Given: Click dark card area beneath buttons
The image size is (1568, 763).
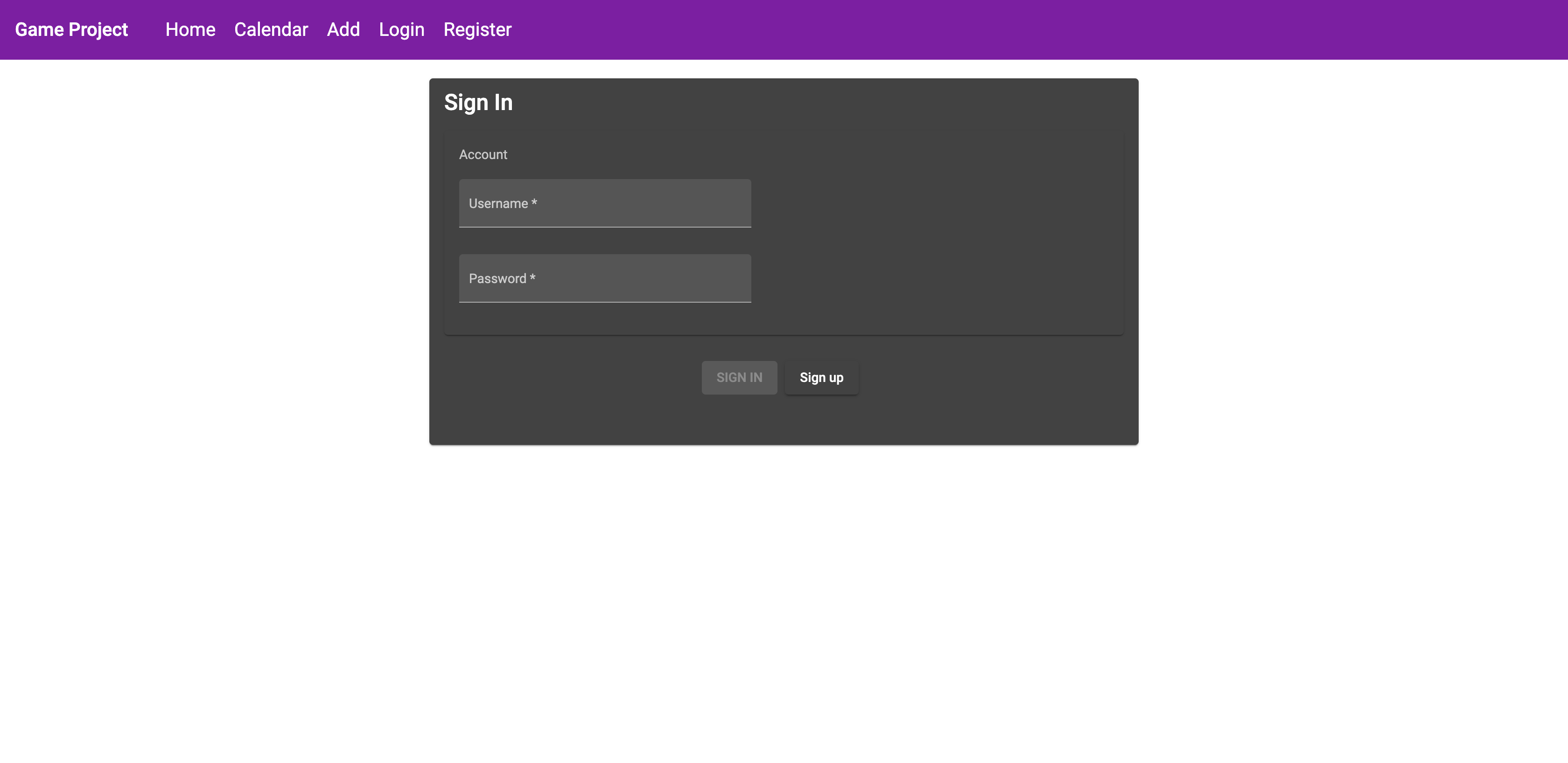Looking at the screenshot, I should 784,421.
